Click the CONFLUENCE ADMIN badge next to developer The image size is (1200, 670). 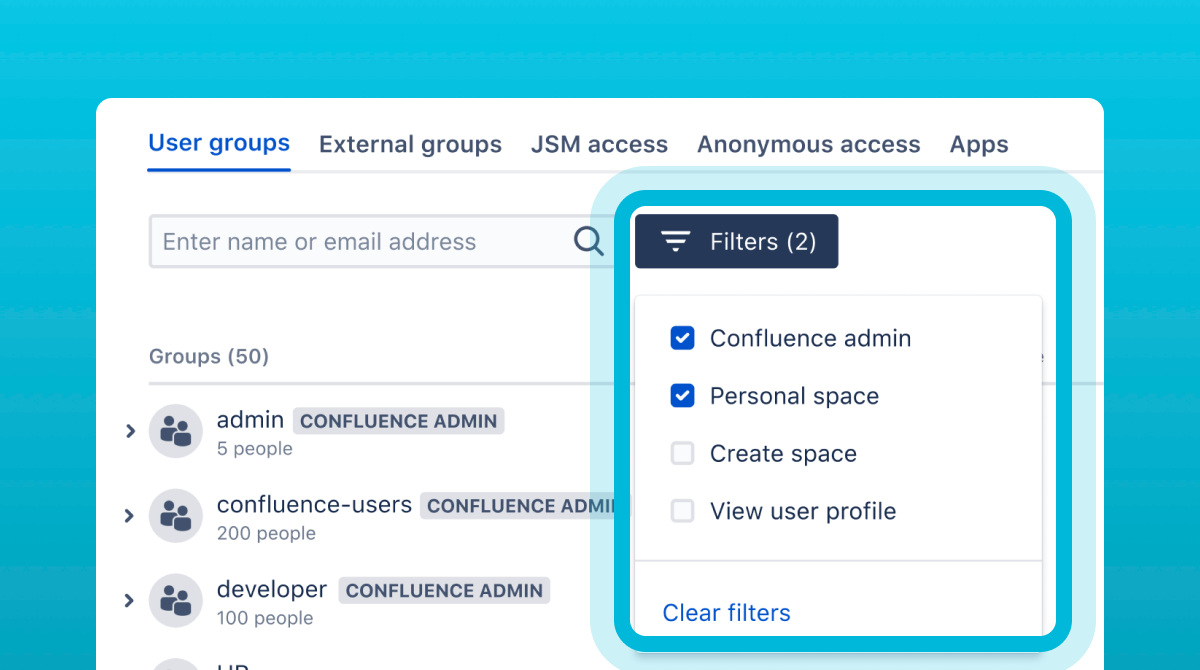coord(444,590)
